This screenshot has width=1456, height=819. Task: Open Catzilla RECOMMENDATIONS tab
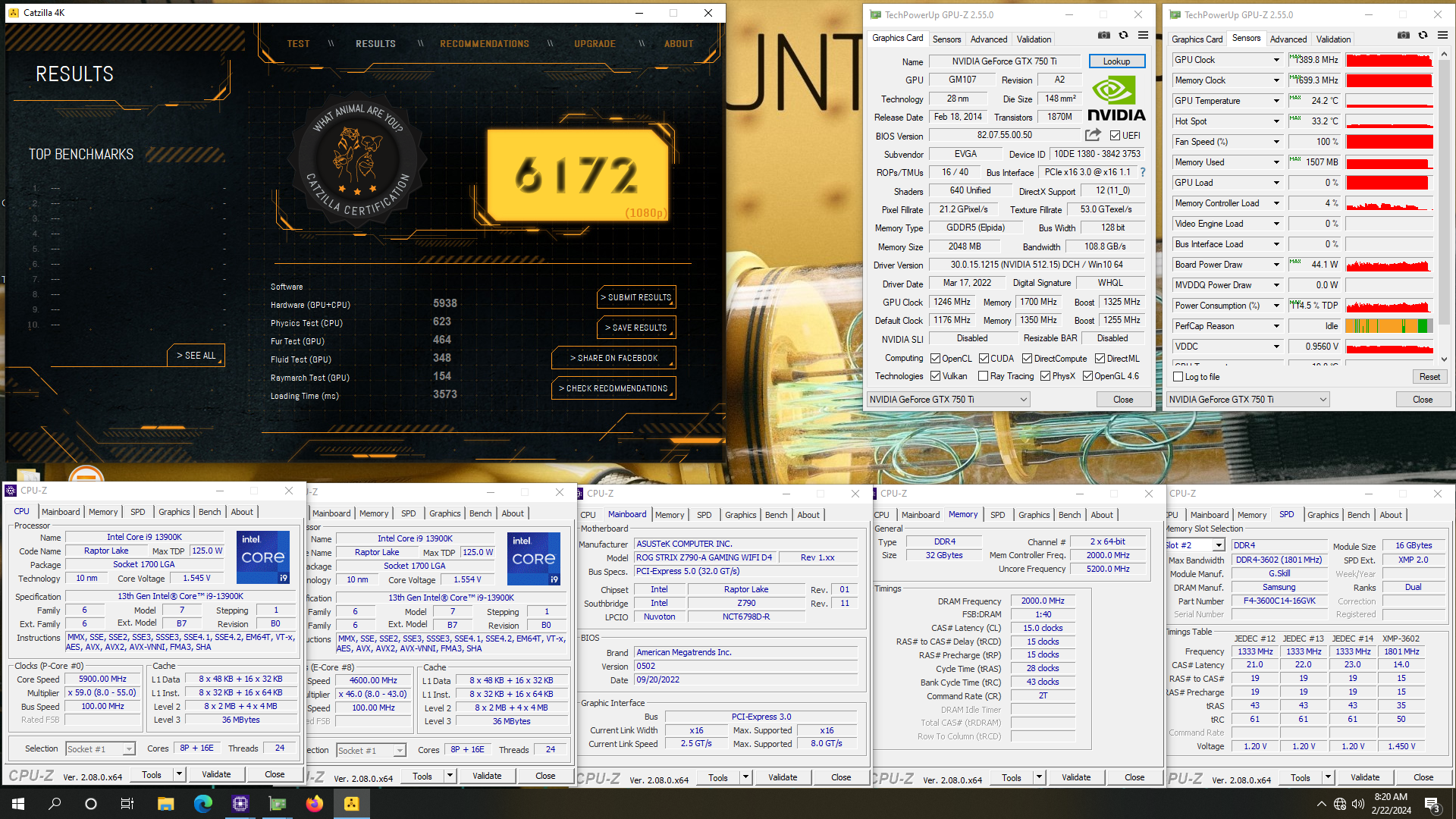pos(485,44)
